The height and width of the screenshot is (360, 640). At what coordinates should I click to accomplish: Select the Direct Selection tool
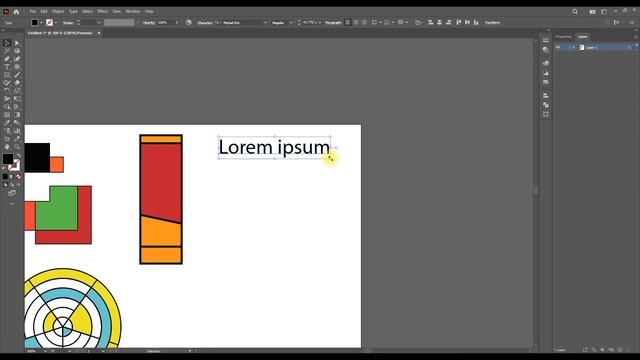point(17,43)
